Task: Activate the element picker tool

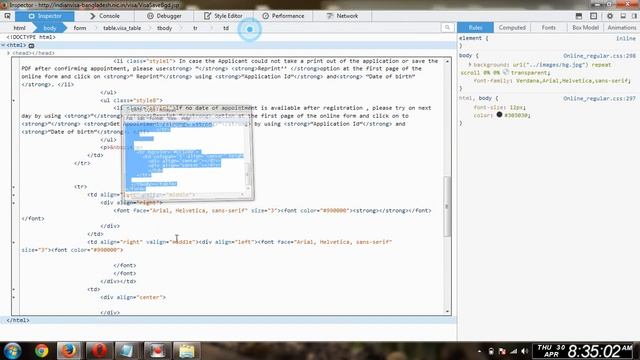Action: point(7,16)
